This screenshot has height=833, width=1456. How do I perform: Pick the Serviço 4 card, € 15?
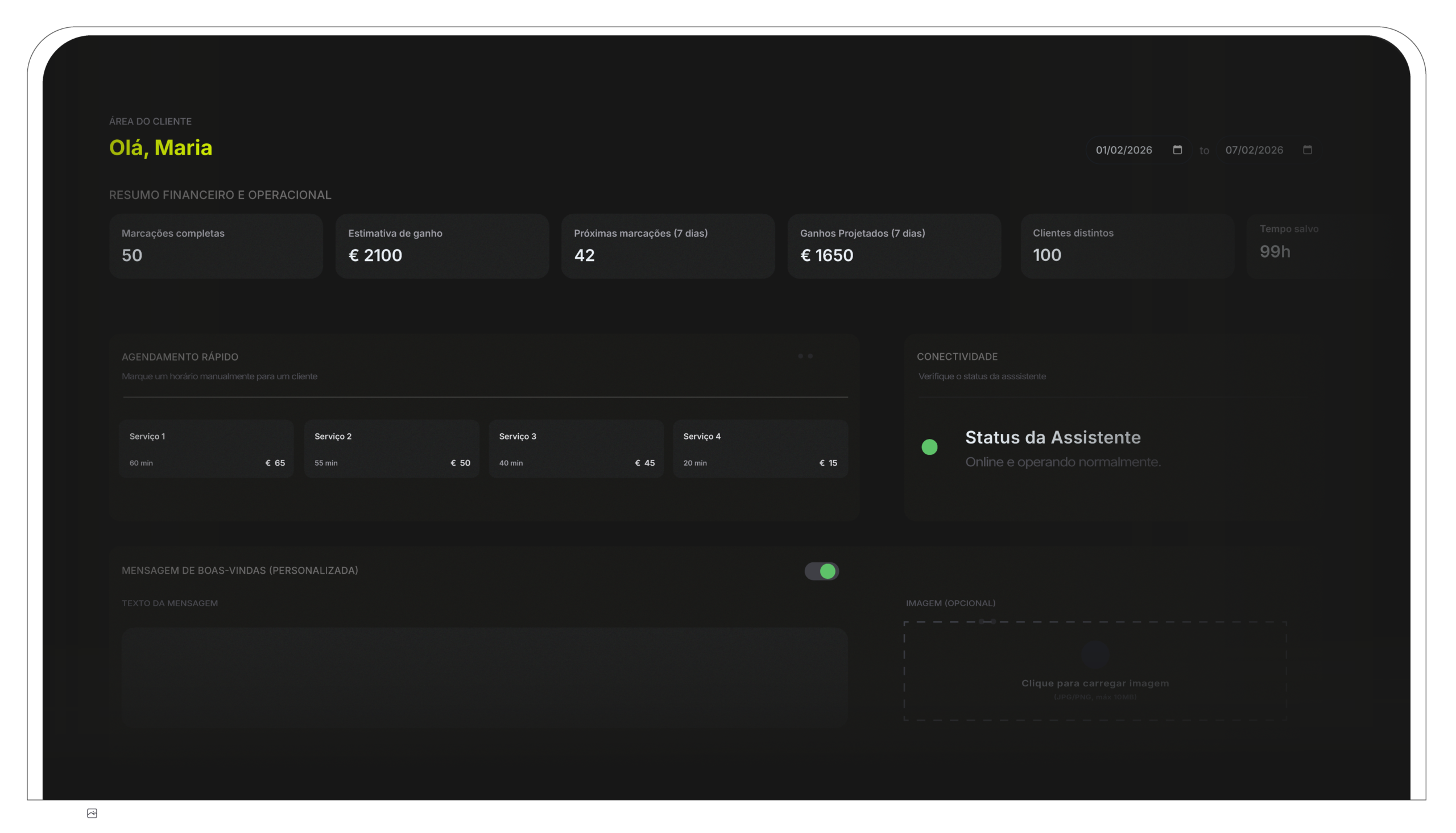[760, 449]
